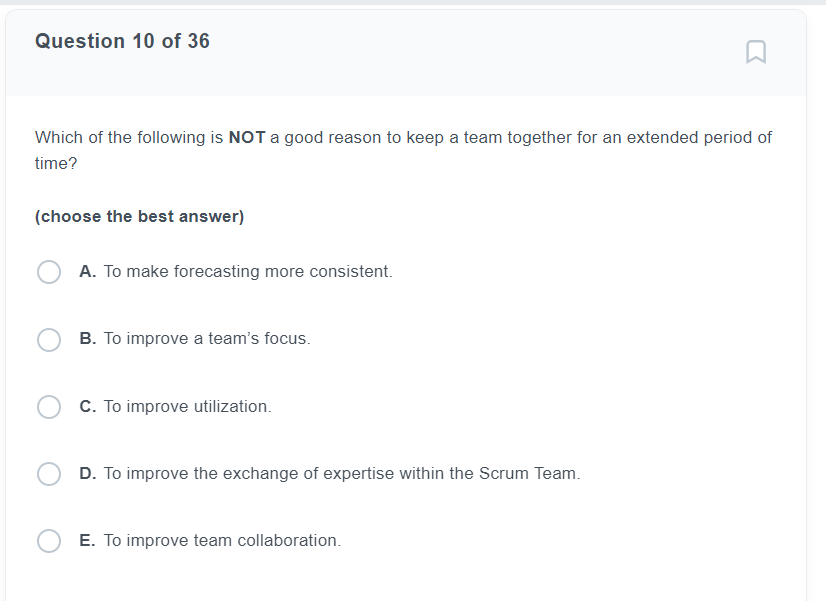The image size is (826, 601).
Task: Choose the radio circle beside option B
Action: coord(49,340)
